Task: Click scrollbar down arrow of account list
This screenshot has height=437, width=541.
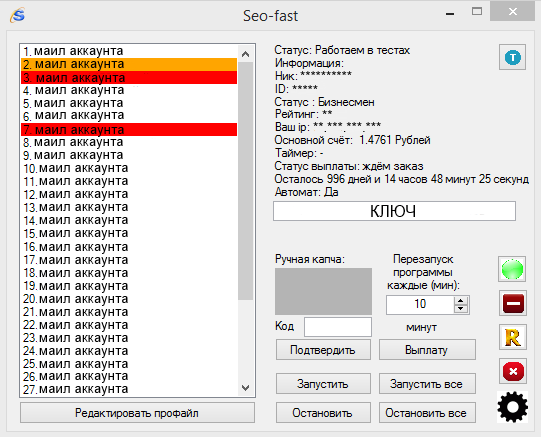Action: pyautogui.click(x=246, y=388)
